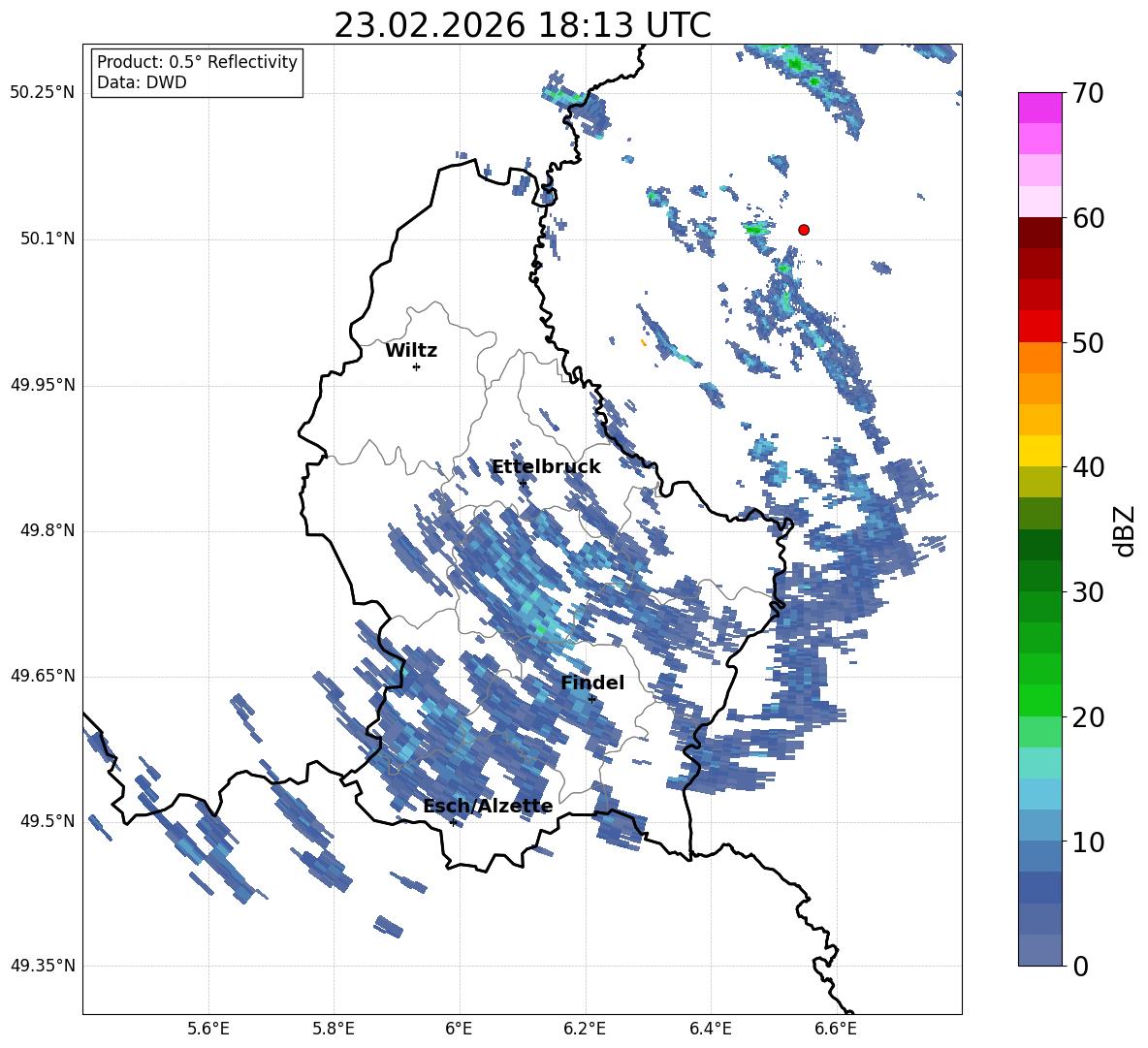1148x1048 pixels.
Task: Click the 50.1°N latitude tick label
Action: [43, 238]
